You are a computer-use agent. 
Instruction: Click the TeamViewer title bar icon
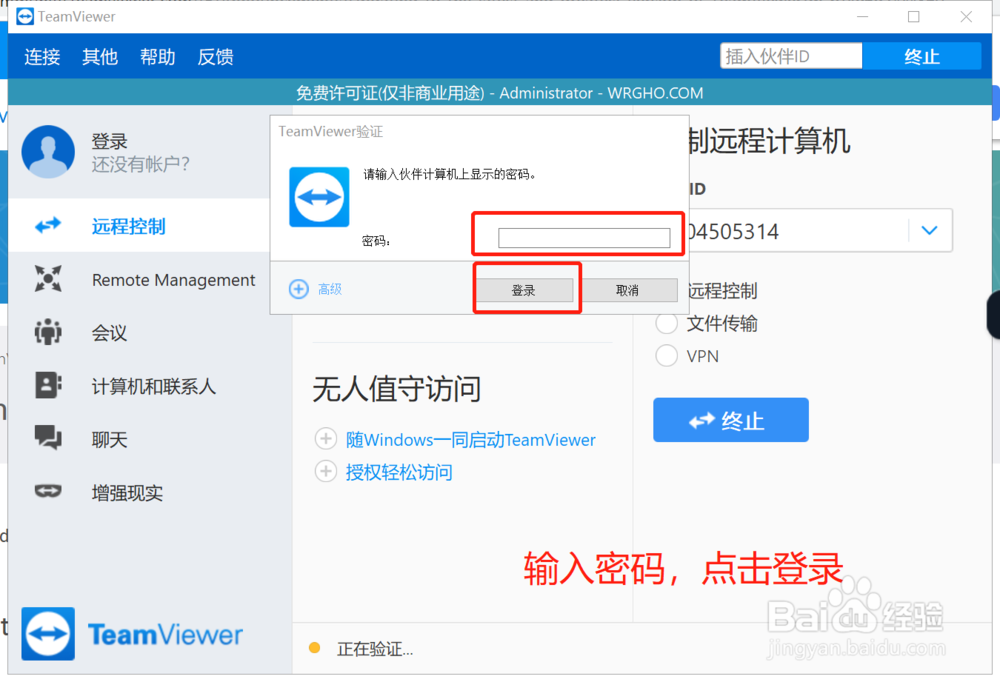pyautogui.click(x=25, y=16)
